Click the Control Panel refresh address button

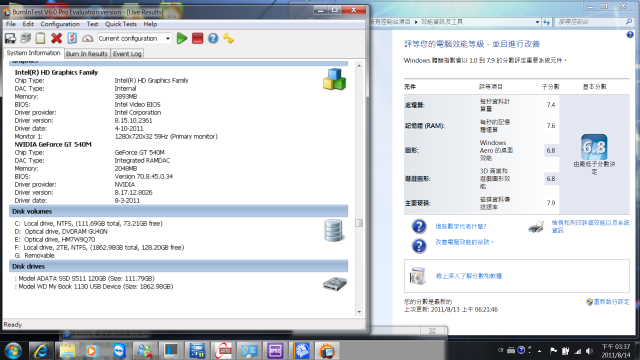pos(547,22)
